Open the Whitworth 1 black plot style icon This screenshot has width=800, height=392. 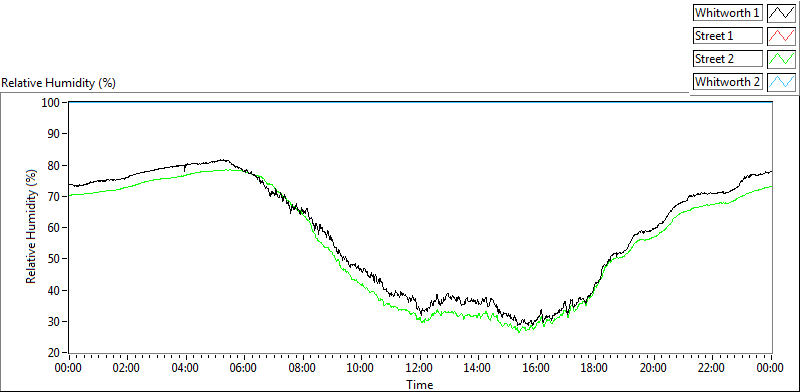point(781,13)
